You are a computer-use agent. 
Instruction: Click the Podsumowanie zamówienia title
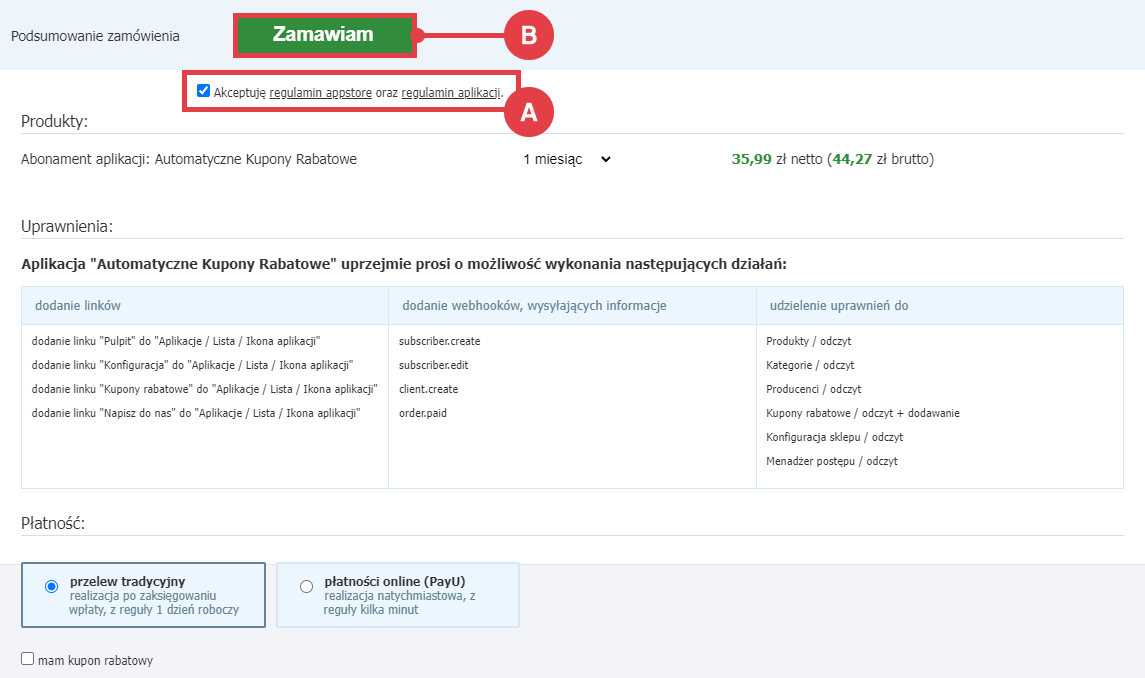95,36
